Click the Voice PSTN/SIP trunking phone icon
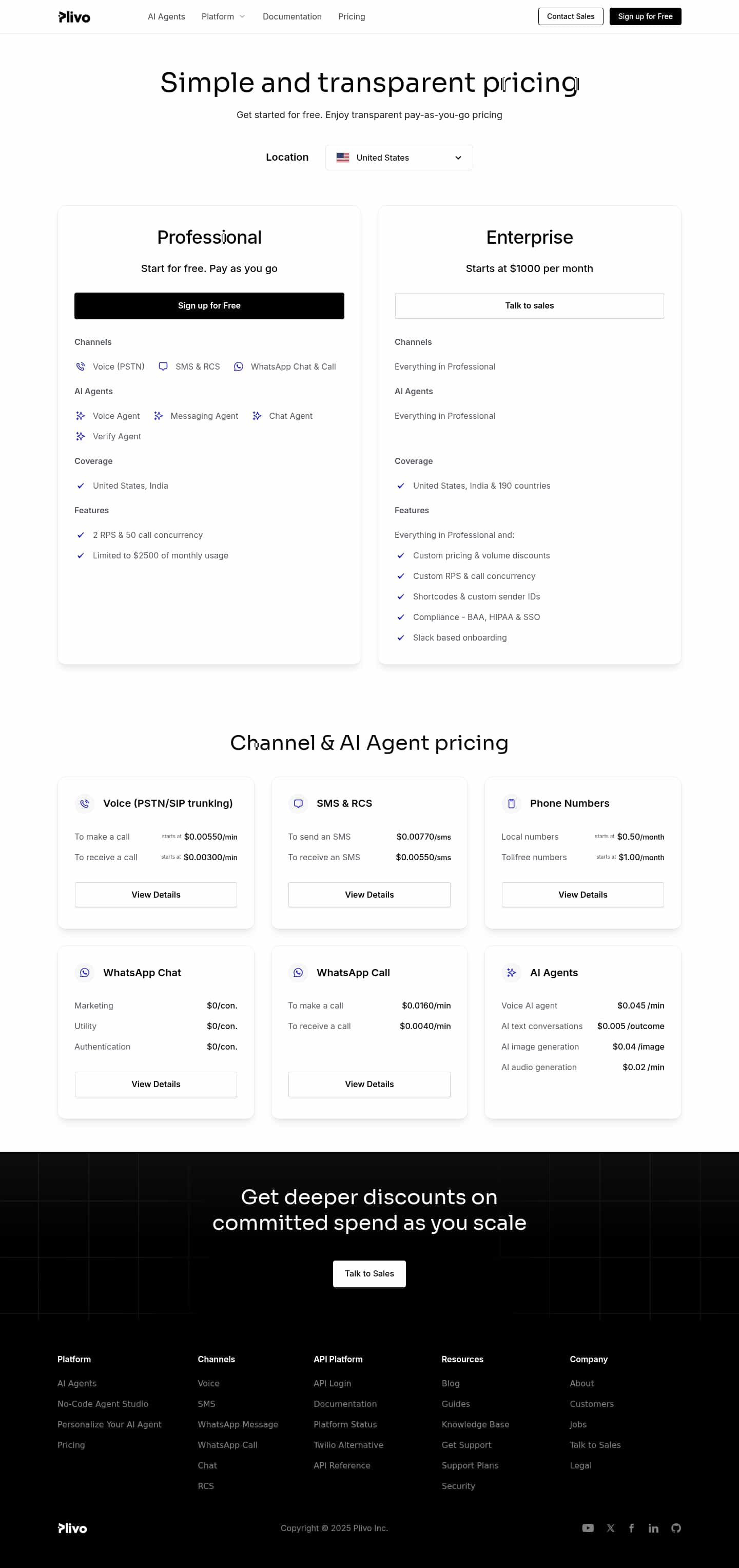This screenshot has height=1568, width=739. click(x=85, y=803)
